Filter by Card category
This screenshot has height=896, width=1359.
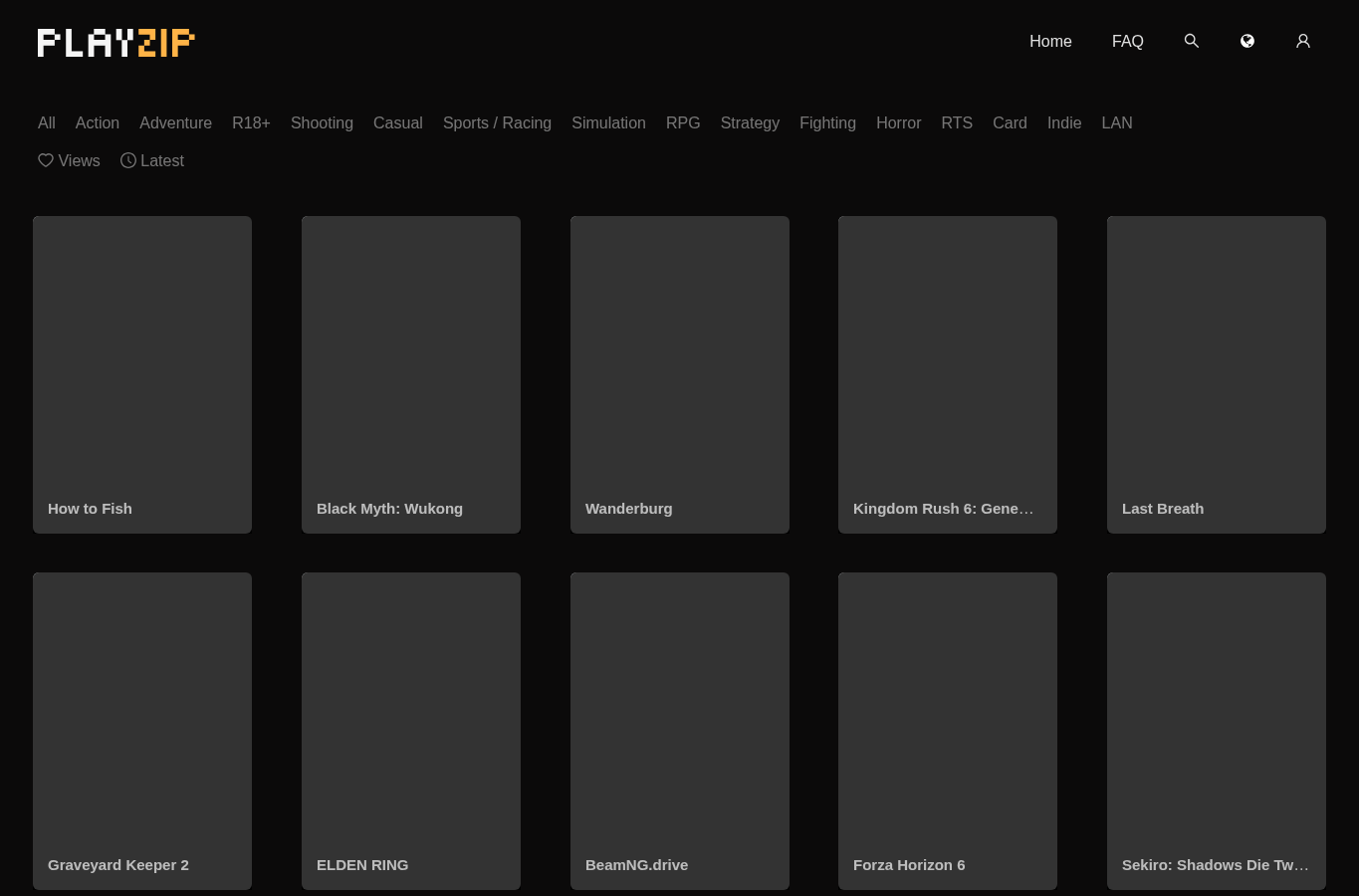(x=1010, y=122)
